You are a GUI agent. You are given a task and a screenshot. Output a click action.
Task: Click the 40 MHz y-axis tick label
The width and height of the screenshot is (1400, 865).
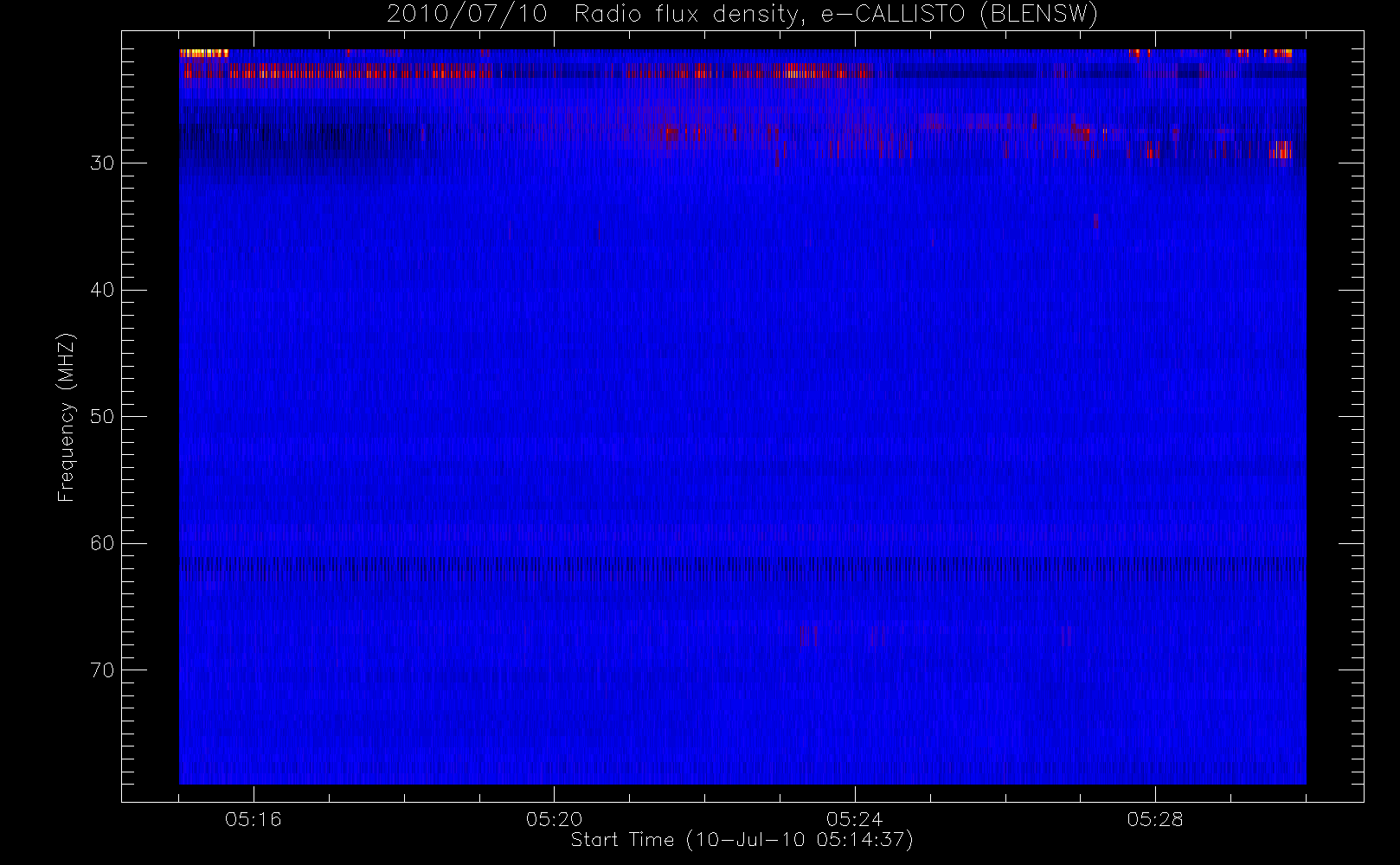pos(102,290)
